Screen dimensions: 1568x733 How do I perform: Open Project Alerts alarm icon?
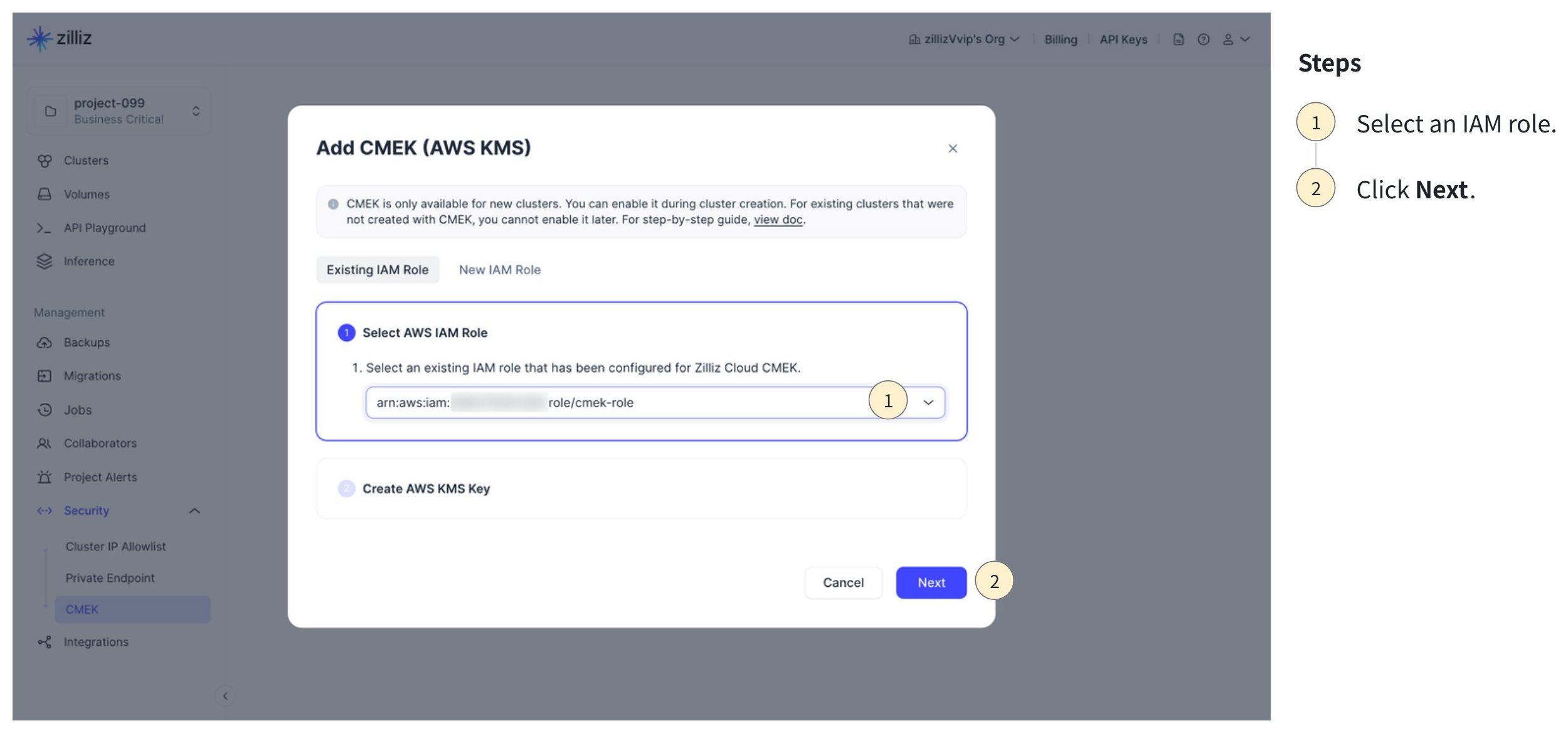pyautogui.click(x=44, y=478)
